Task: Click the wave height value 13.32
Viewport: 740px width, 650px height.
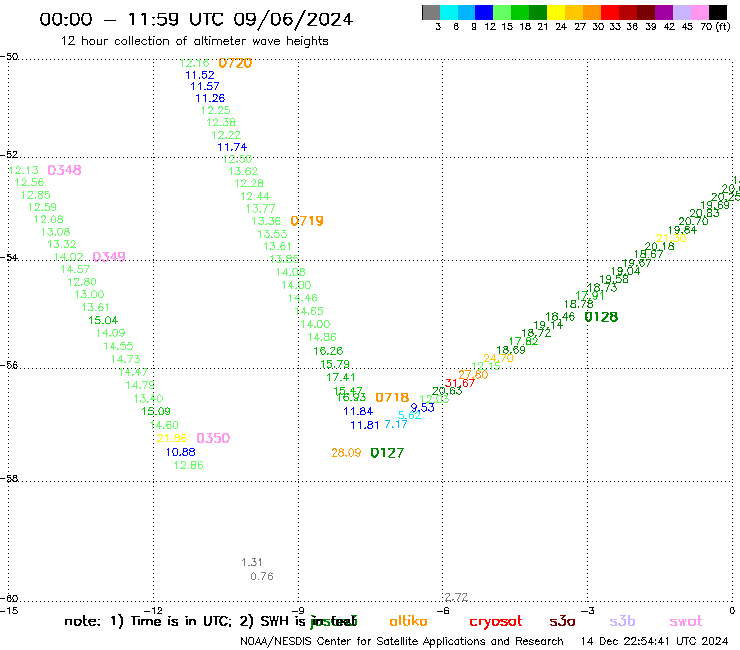Action: tap(62, 245)
